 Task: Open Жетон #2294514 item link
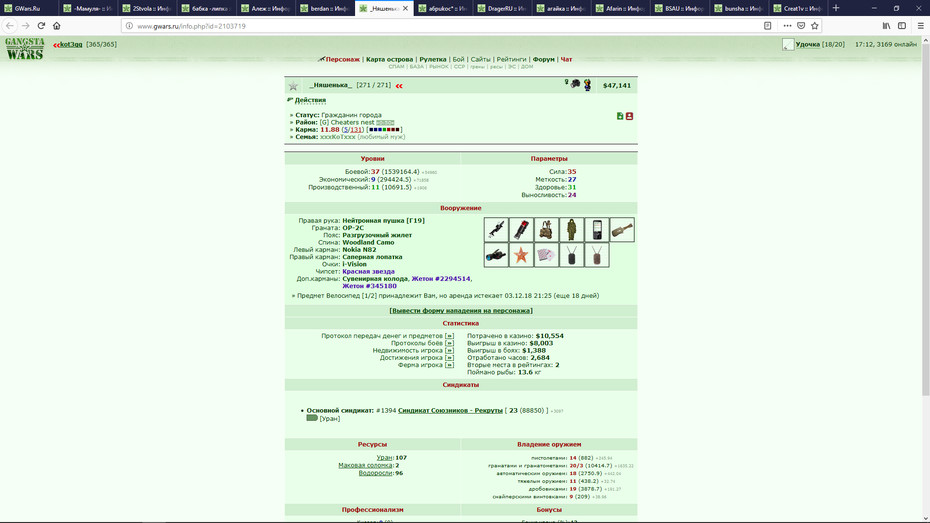pyautogui.click(x=441, y=279)
